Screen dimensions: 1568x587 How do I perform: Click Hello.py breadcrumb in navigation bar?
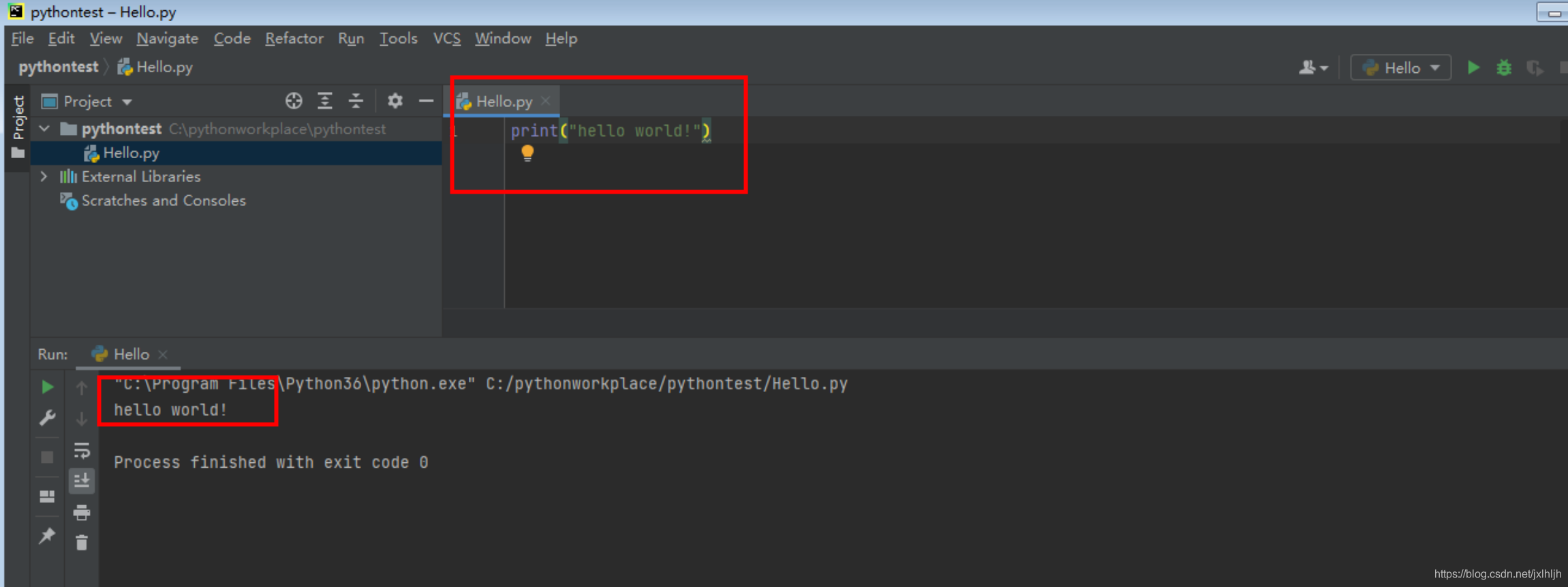tap(155, 67)
